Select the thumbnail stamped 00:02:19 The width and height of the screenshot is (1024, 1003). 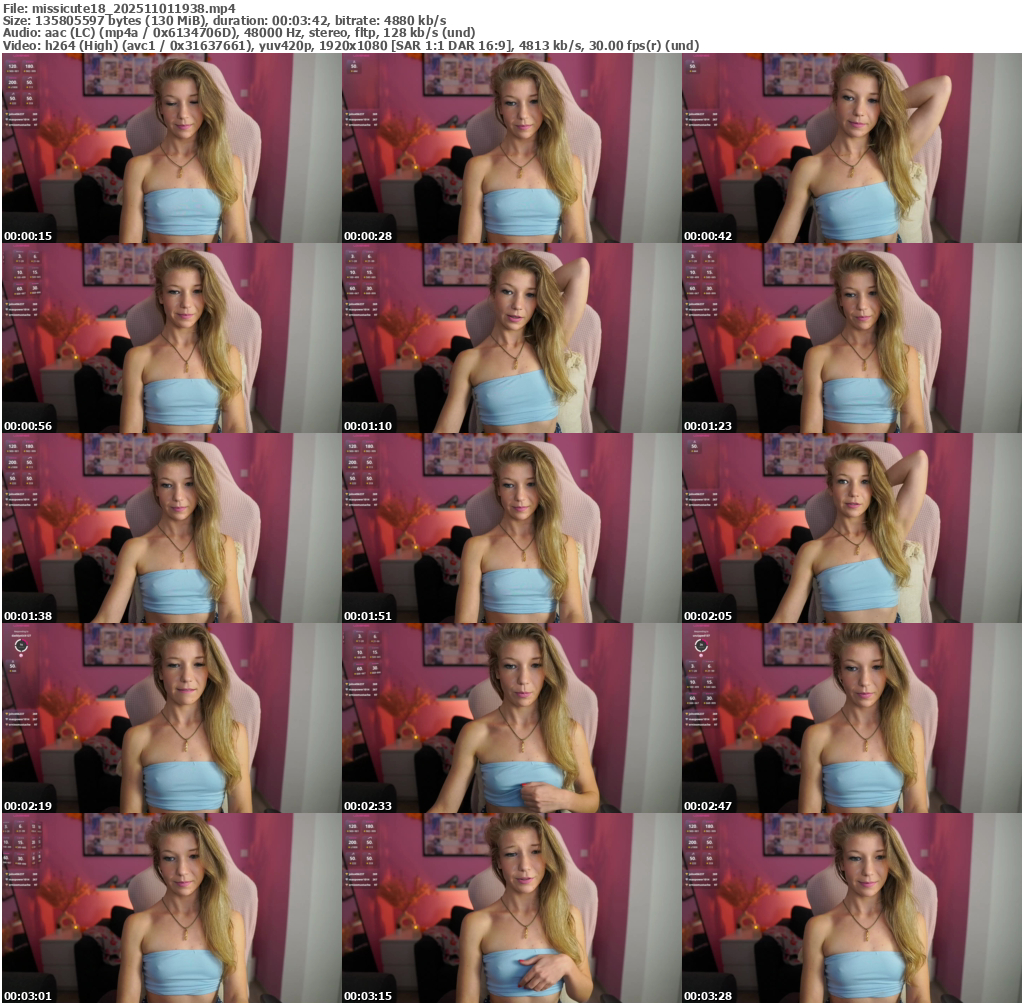click(172, 718)
